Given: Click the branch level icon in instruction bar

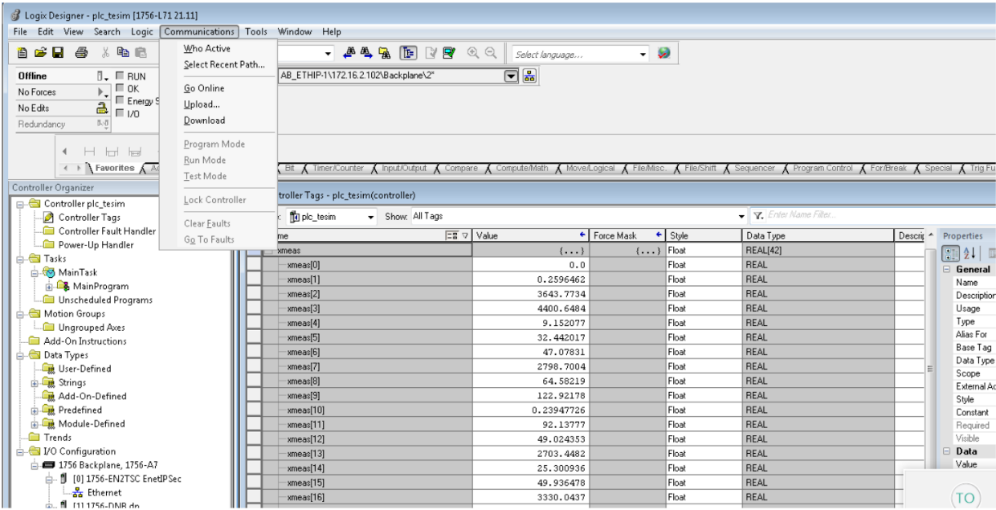Looking at the screenshot, I should (134, 152).
